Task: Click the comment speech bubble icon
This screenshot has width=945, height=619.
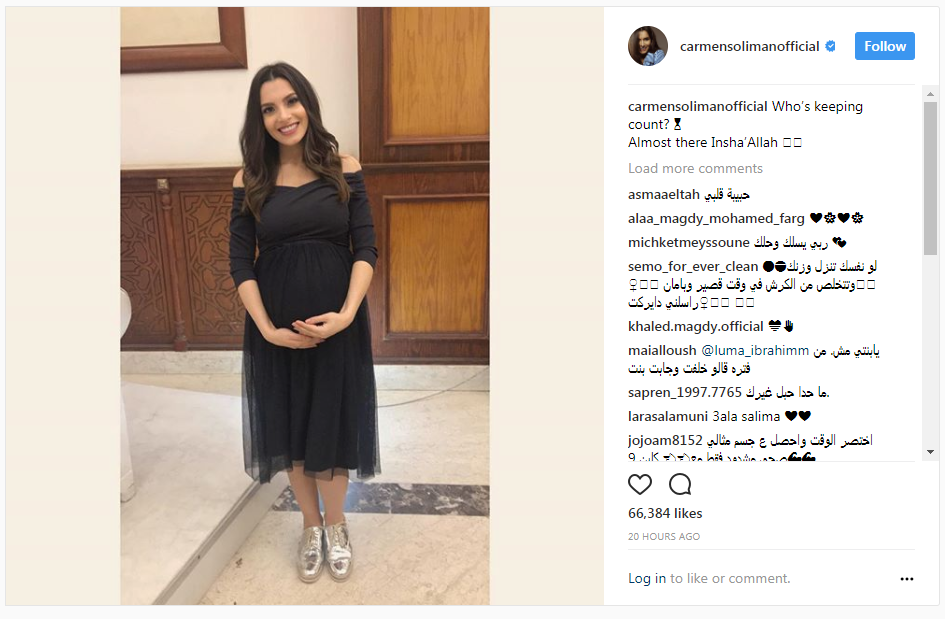Action: pyautogui.click(x=680, y=484)
